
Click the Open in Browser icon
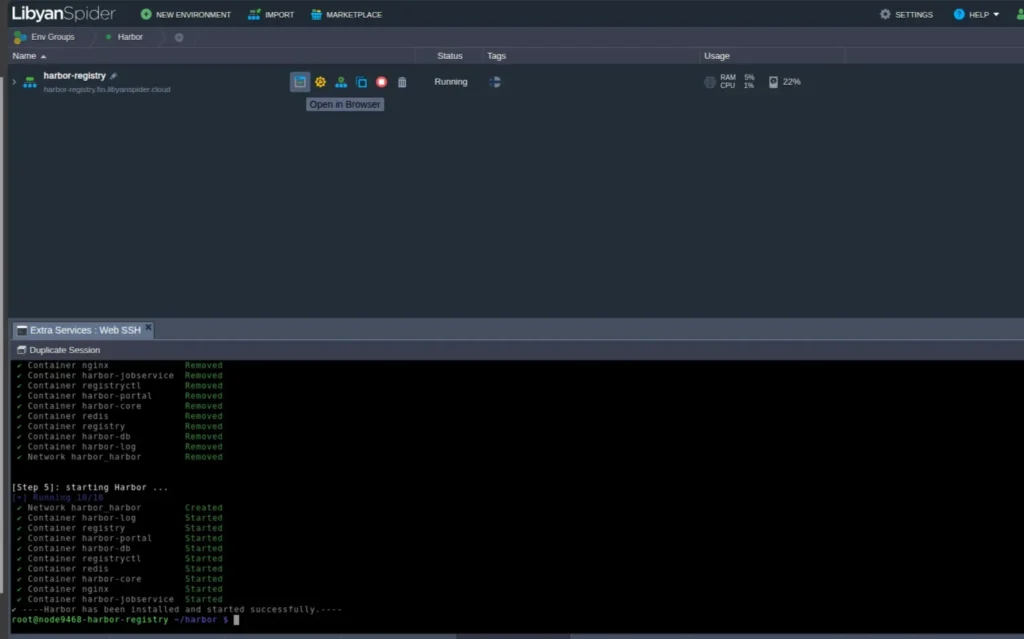tap(300, 82)
